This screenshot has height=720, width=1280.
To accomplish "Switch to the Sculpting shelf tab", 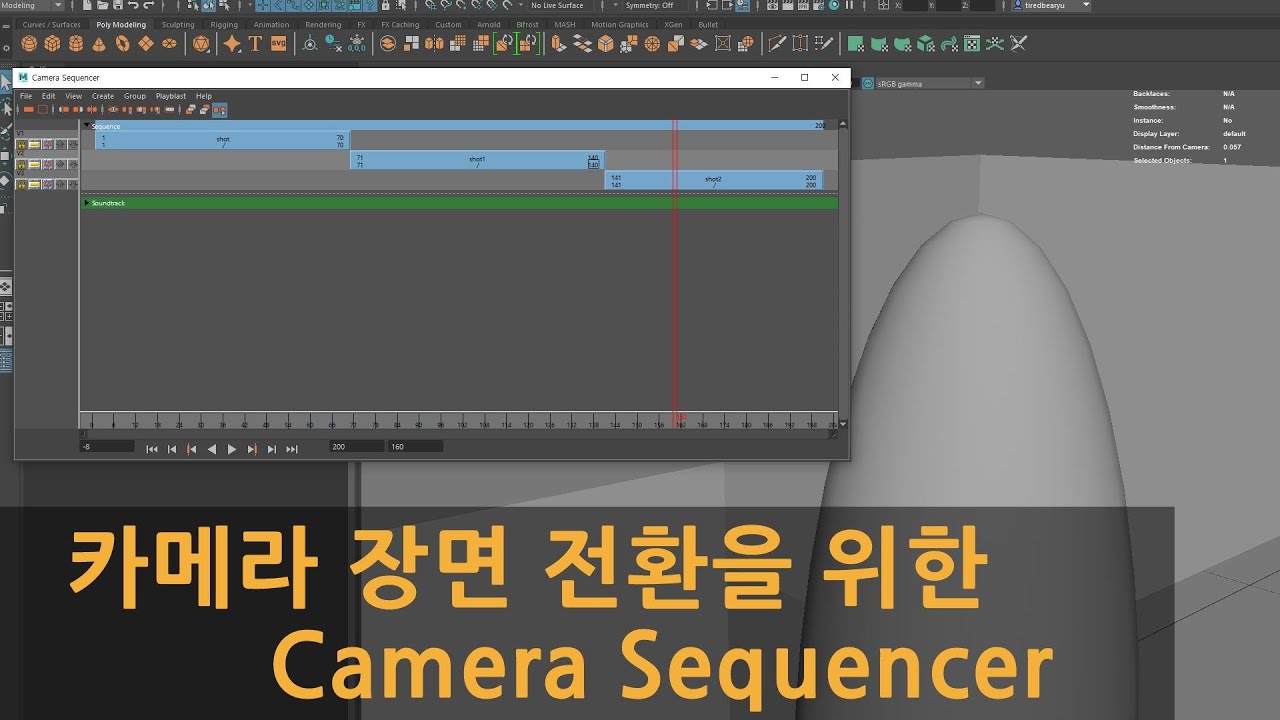I will click(178, 25).
